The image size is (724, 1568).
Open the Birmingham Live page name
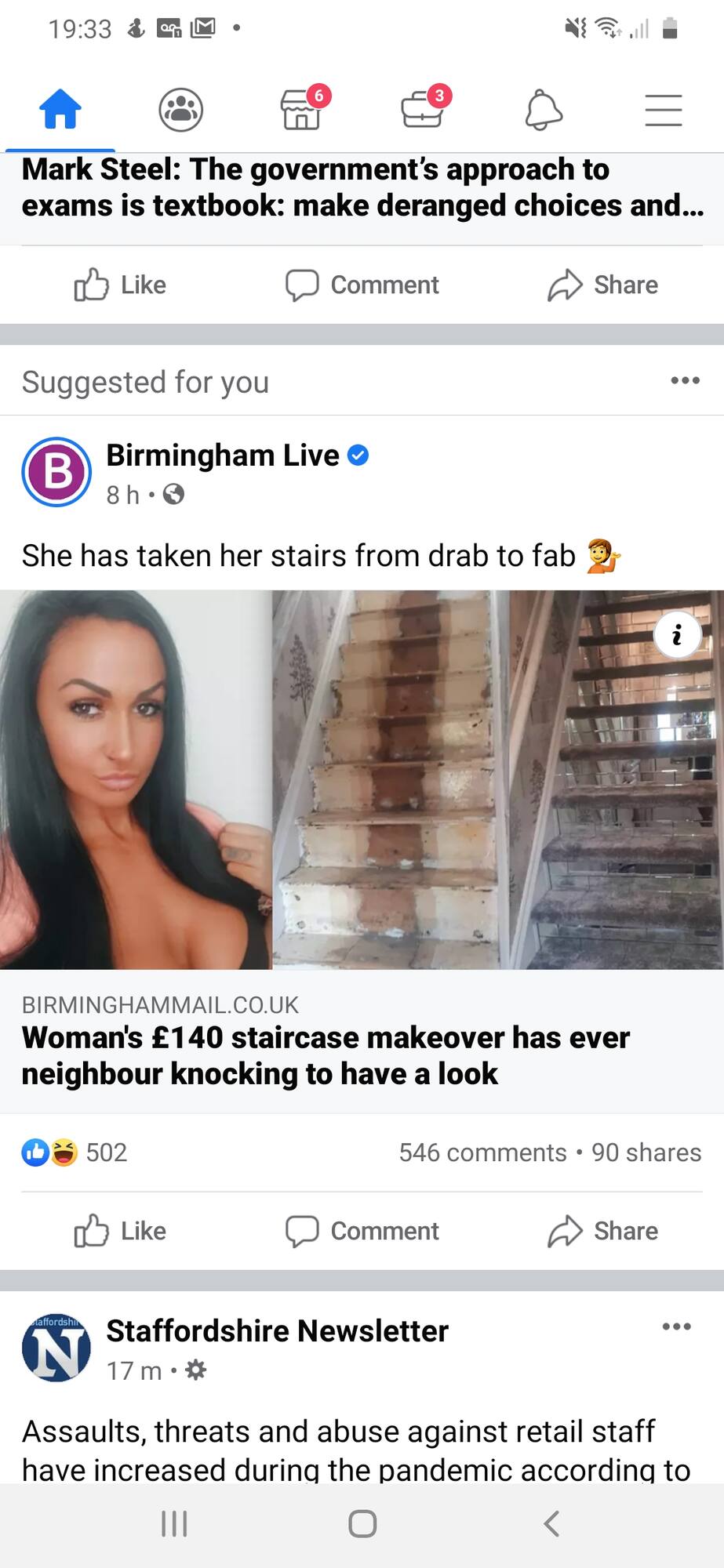(223, 455)
